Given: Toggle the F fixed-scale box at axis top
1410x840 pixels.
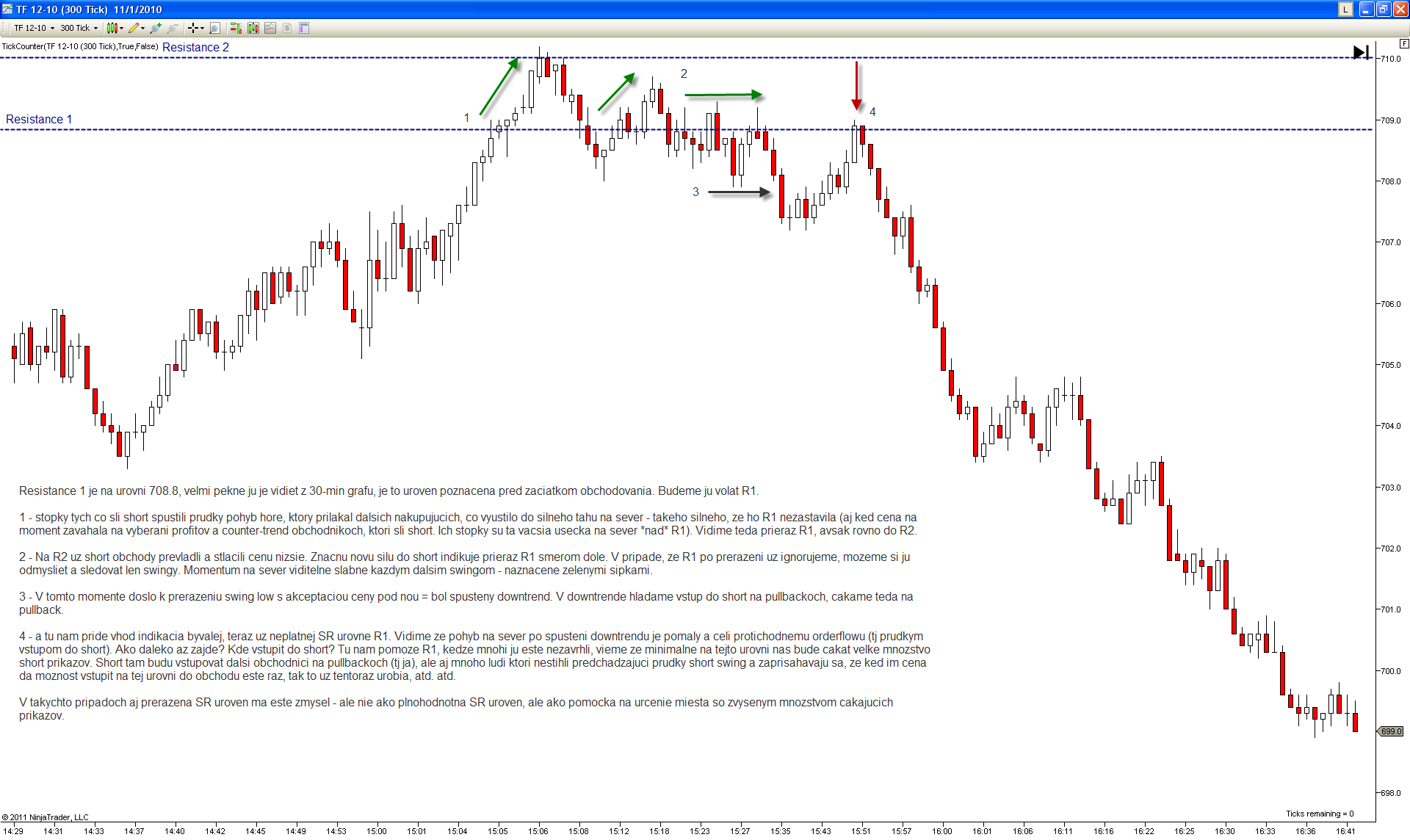Looking at the screenshot, I should pos(1404,44).
